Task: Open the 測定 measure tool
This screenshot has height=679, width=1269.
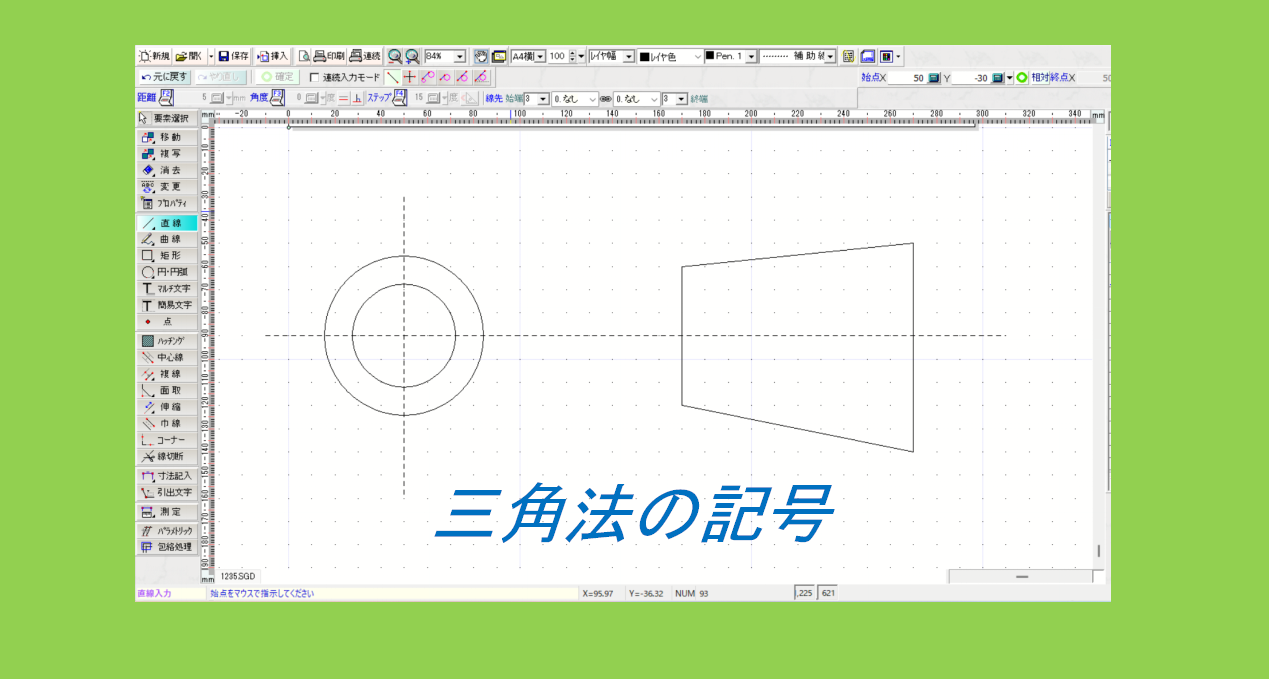Action: [165, 511]
